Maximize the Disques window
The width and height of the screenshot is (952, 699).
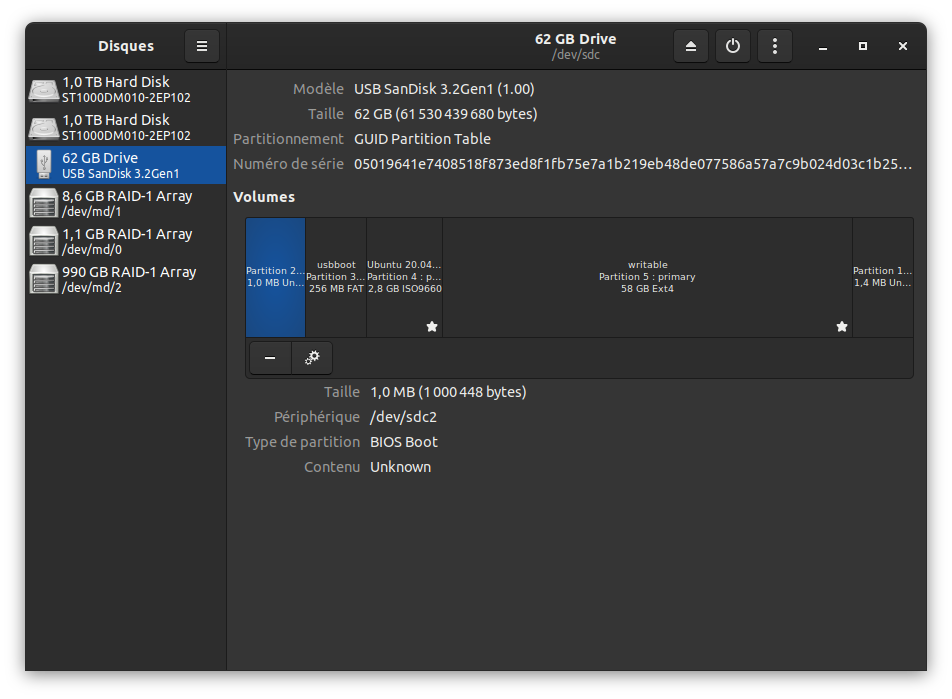(863, 46)
